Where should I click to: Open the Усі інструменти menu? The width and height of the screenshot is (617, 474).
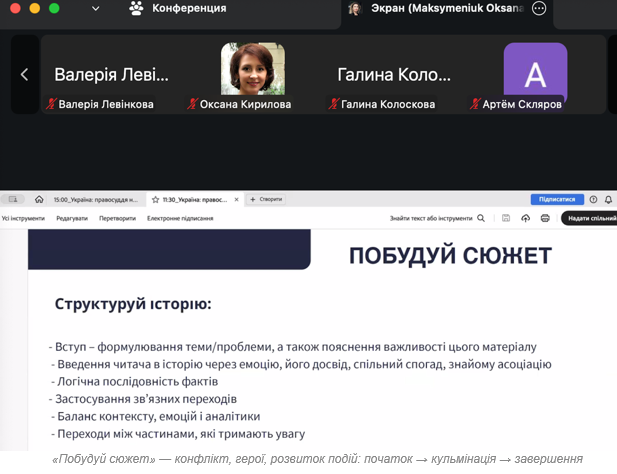[x=23, y=218]
